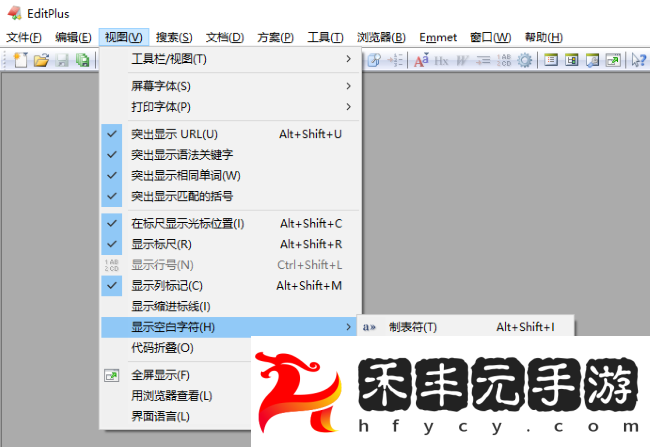Toggle 在标尺显示光标位置(I) option
Viewport: 650px width, 447px height.
[230, 224]
